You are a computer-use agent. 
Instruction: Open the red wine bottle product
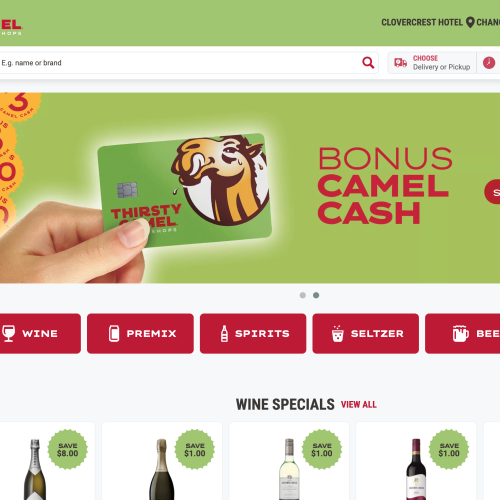tap(416, 461)
